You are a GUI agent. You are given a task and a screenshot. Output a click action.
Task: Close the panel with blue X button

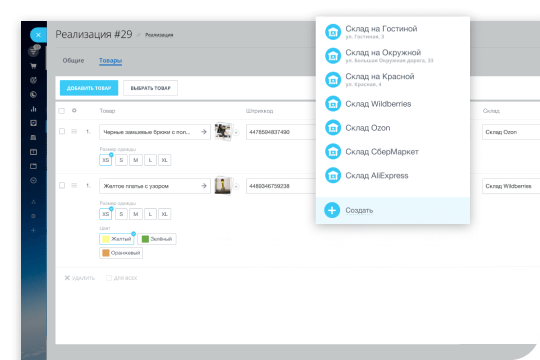click(38, 35)
